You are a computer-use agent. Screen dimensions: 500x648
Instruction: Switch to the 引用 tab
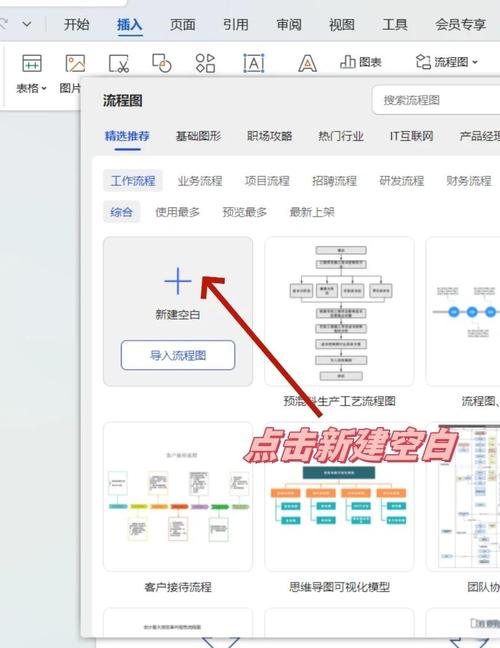point(236,25)
